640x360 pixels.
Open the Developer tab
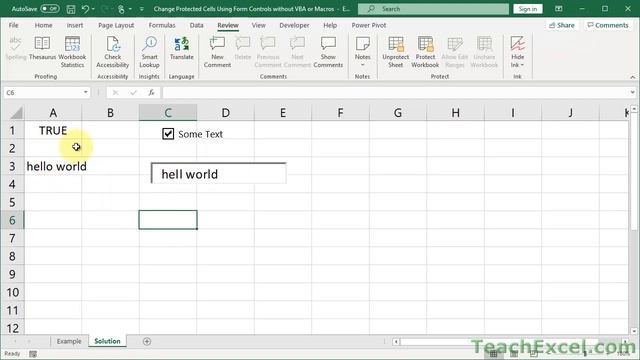point(294,25)
